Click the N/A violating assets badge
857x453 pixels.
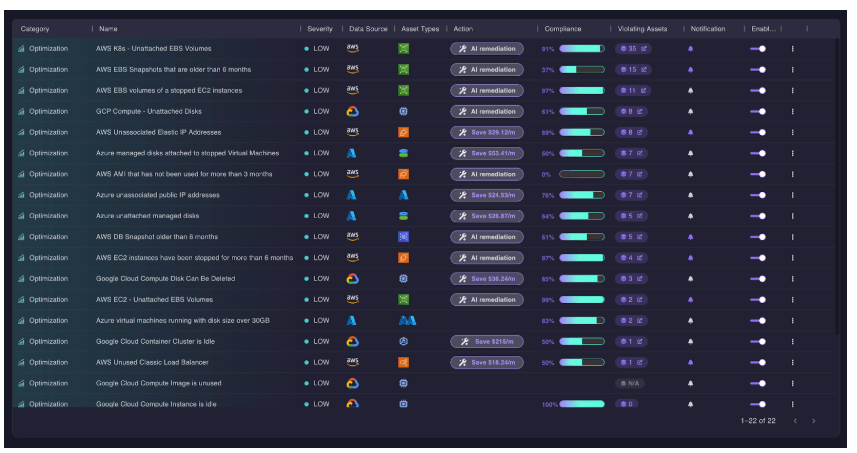click(630, 383)
